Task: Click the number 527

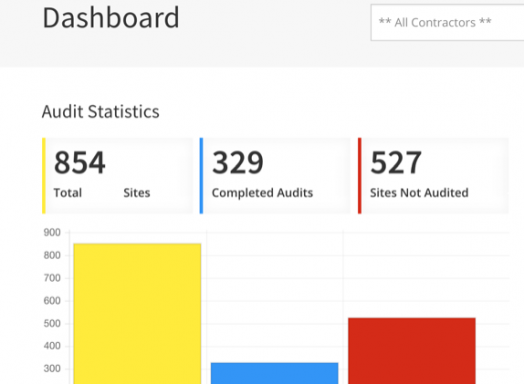Action: tap(396, 163)
